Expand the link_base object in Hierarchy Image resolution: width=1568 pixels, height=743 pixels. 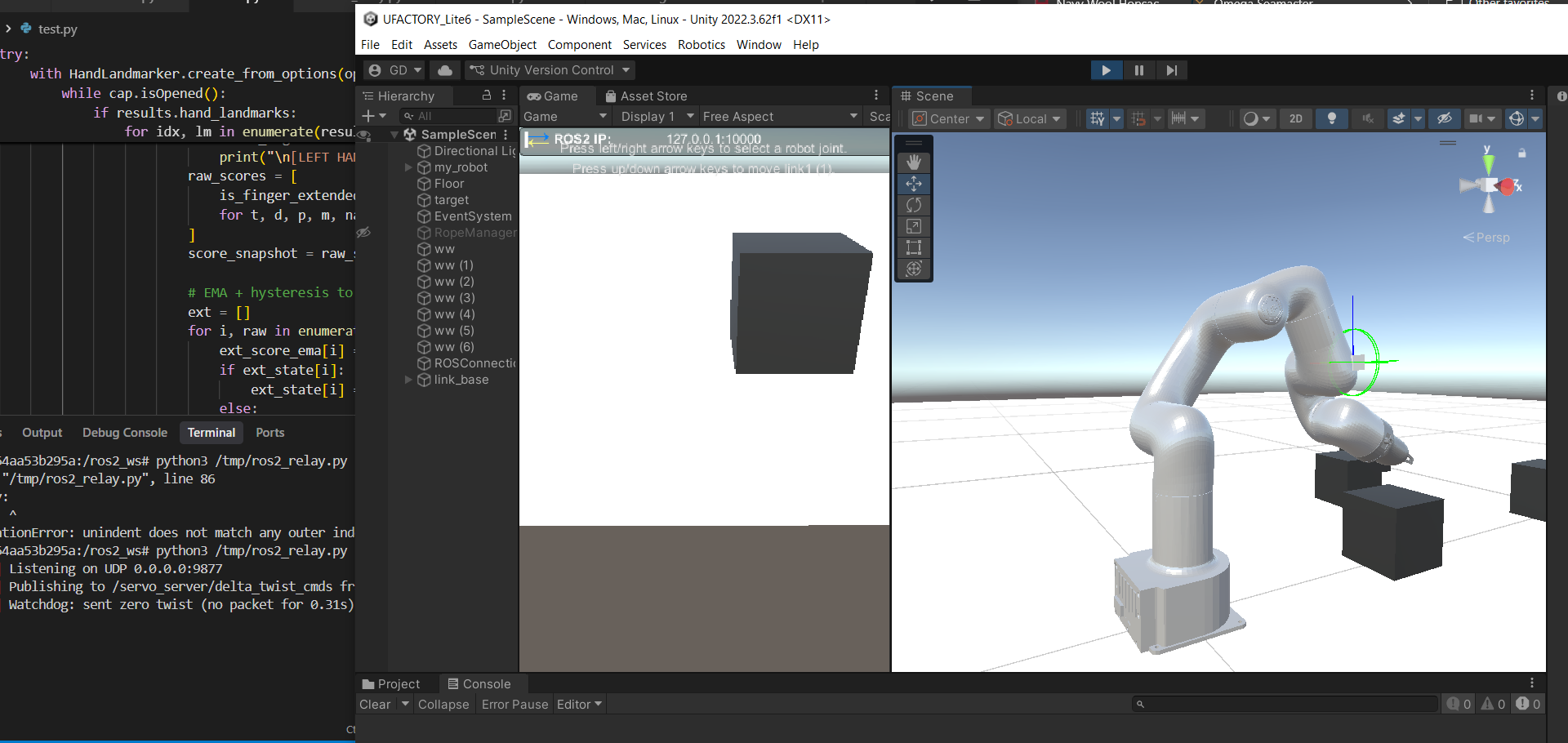click(x=408, y=380)
